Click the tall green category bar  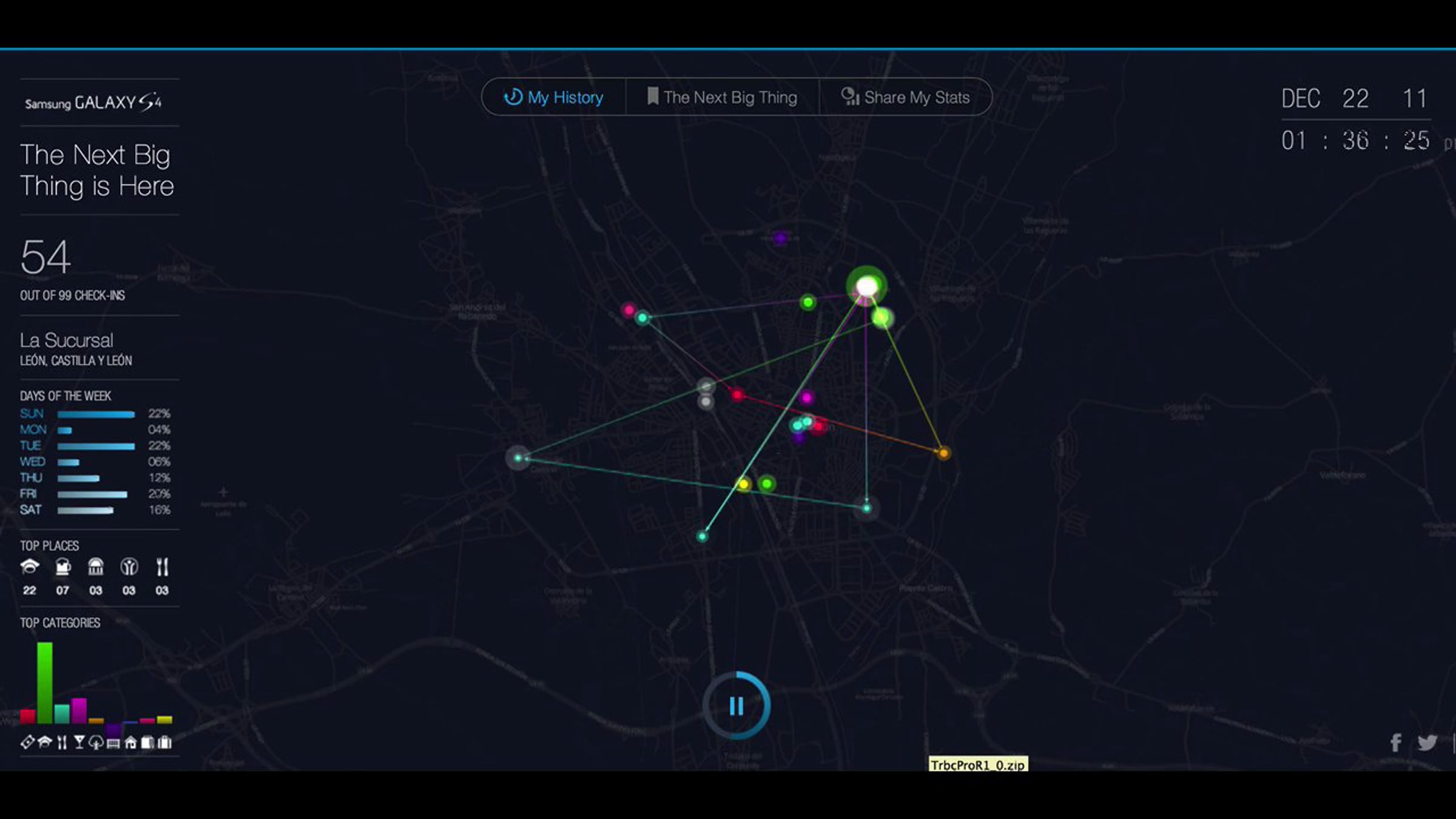point(44,682)
